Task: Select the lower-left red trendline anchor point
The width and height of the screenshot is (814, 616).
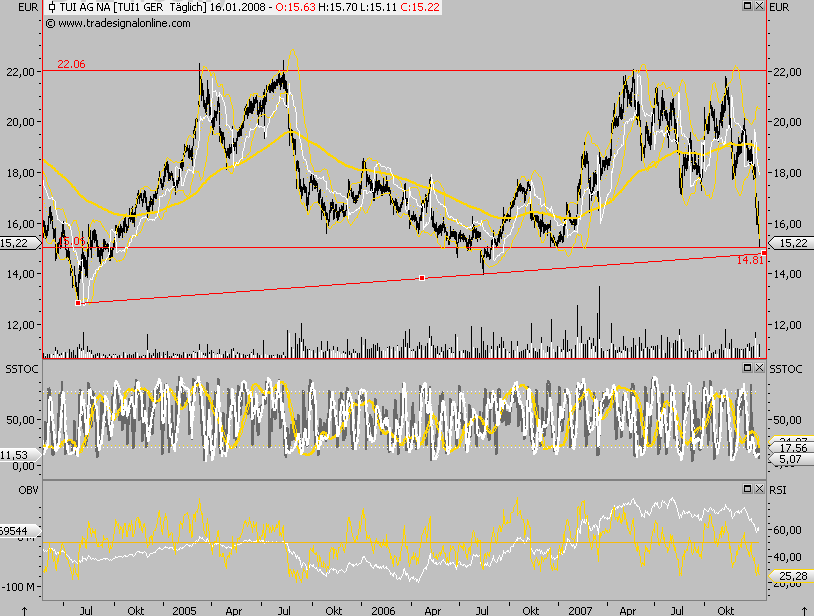Action: tap(77, 301)
